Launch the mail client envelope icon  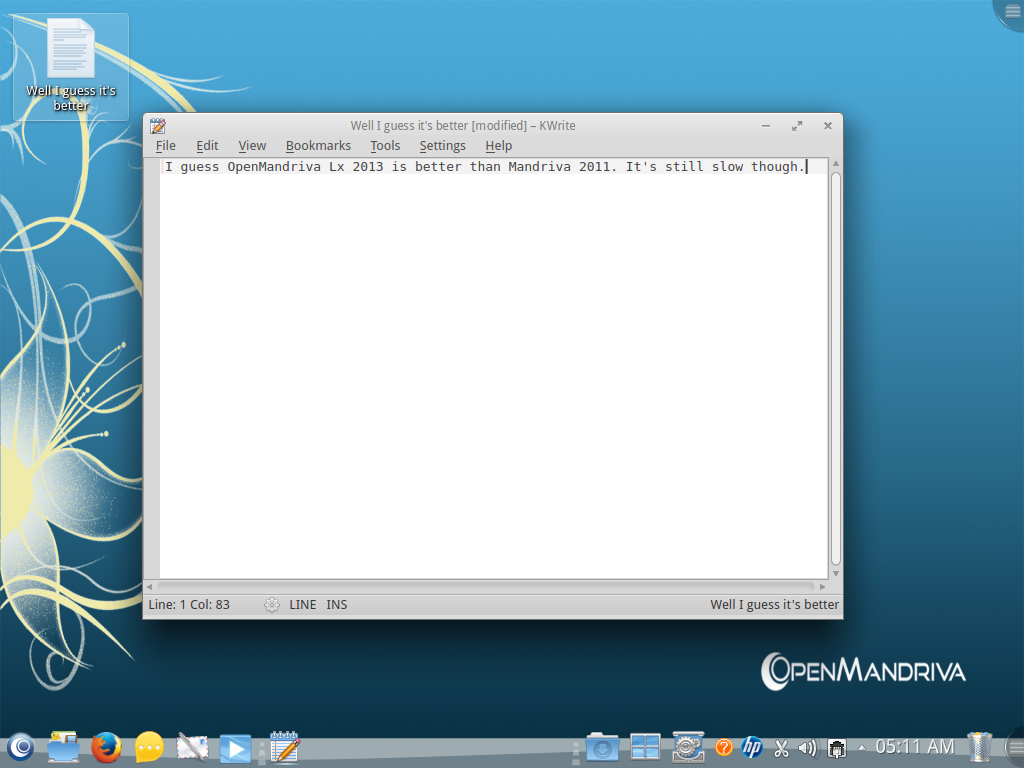[x=192, y=747]
